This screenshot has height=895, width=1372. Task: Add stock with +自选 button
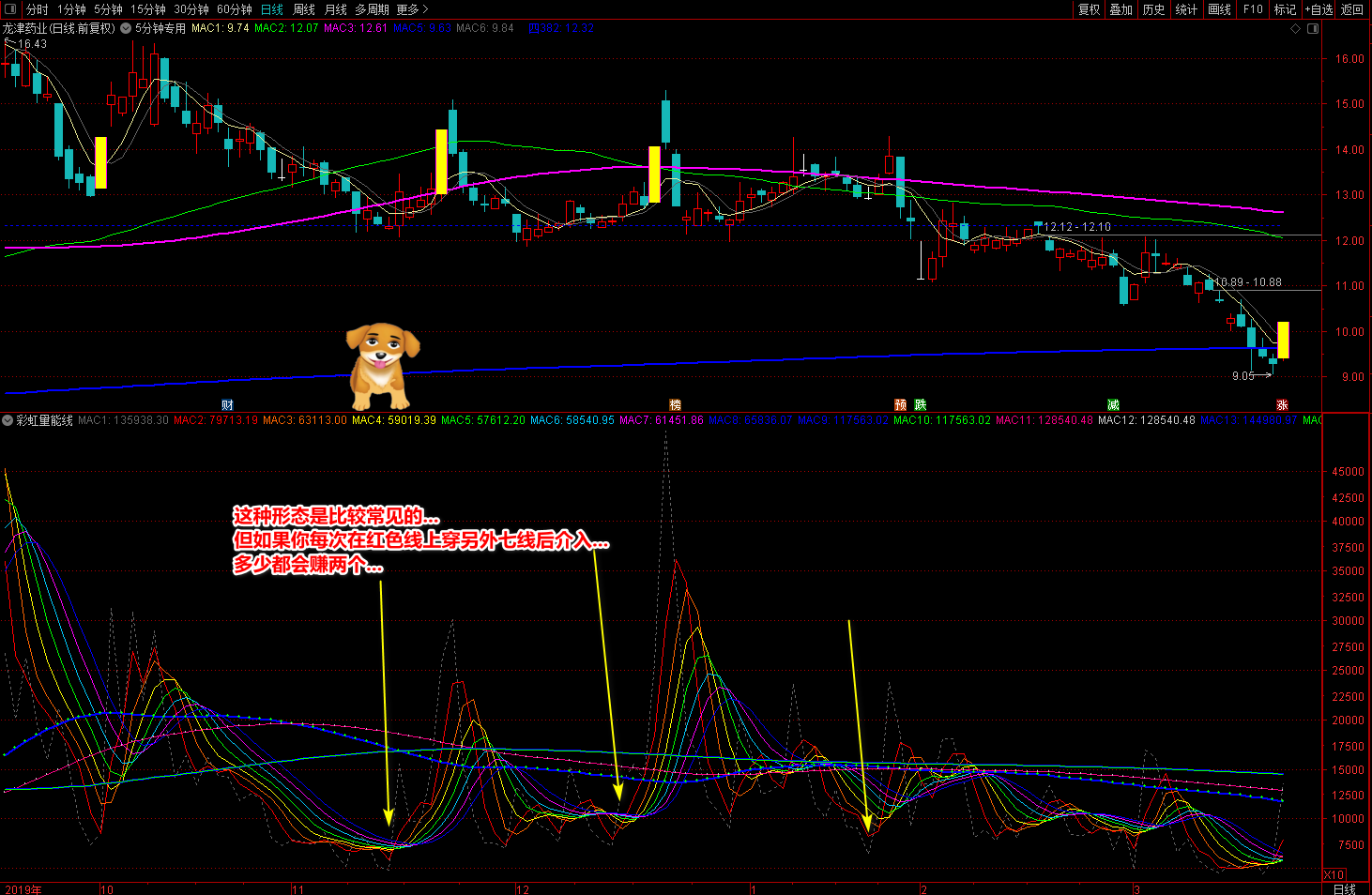(1319, 9)
